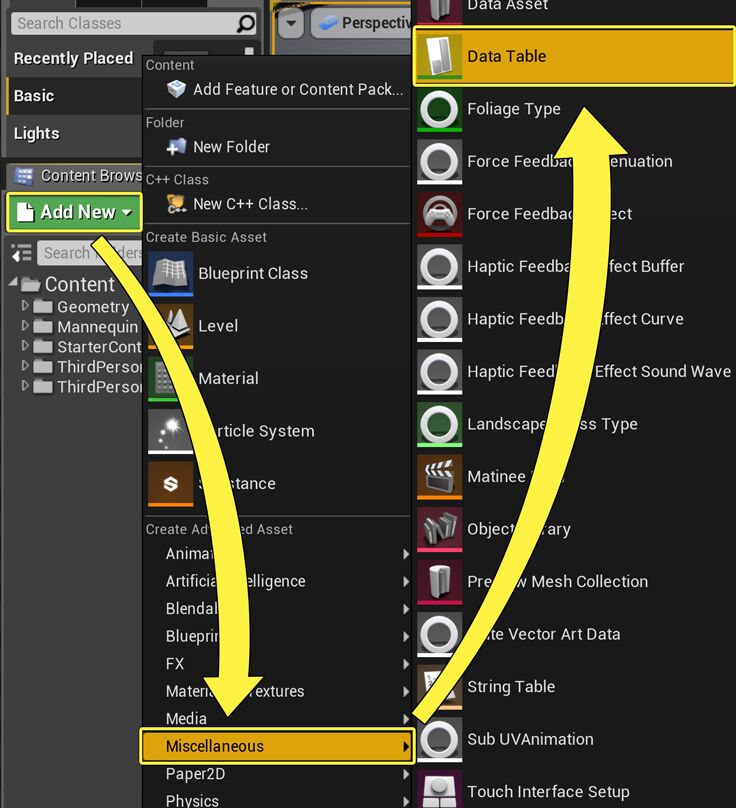Click the Perspective viewport button
Viewport: 736px width, 808px height.
362,23
